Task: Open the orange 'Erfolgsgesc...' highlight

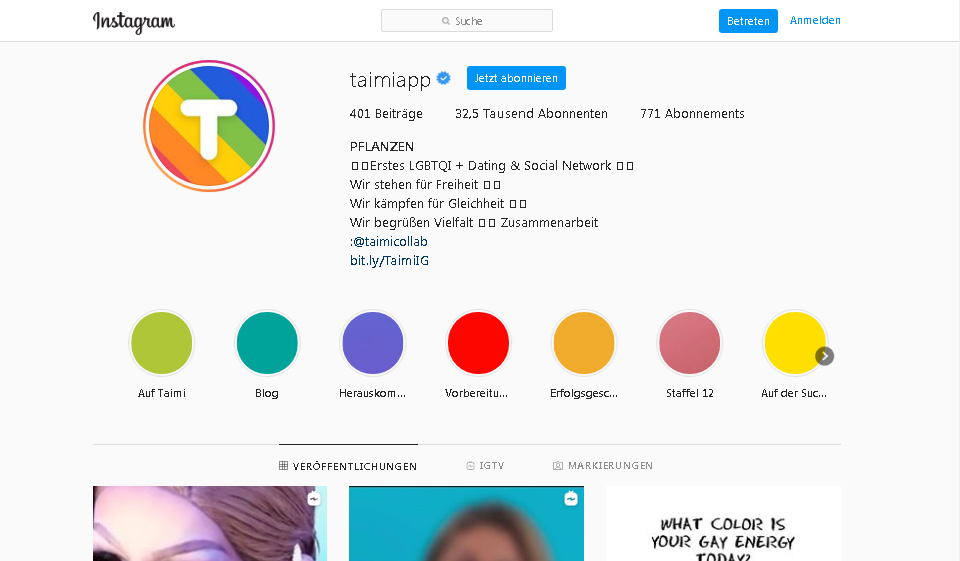Action: point(584,343)
